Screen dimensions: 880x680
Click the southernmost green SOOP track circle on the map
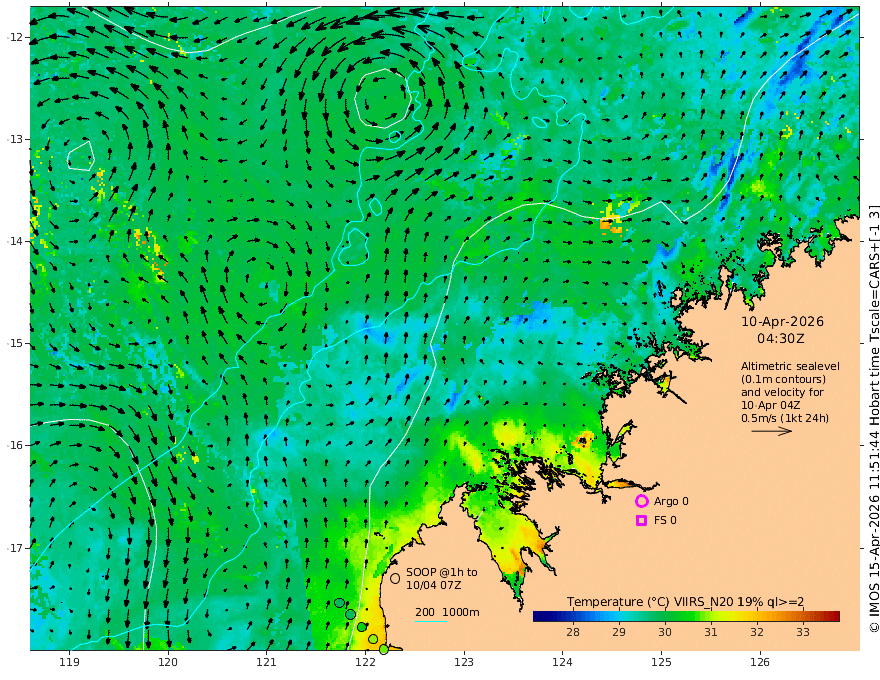click(x=383, y=649)
